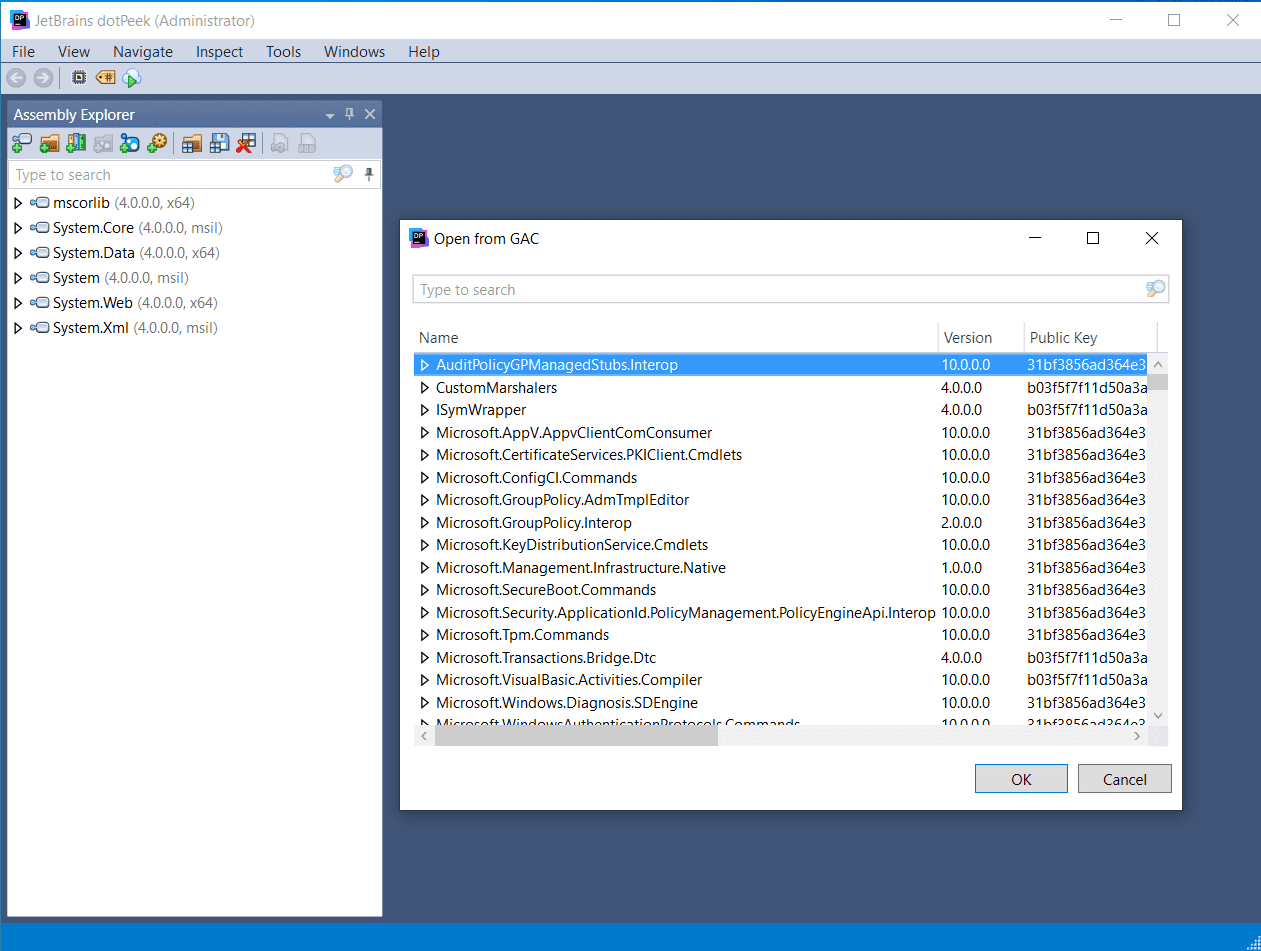The width and height of the screenshot is (1261, 951).
Task: Click Cancel in Open from GAC dialog
Action: pyautogui.click(x=1125, y=779)
